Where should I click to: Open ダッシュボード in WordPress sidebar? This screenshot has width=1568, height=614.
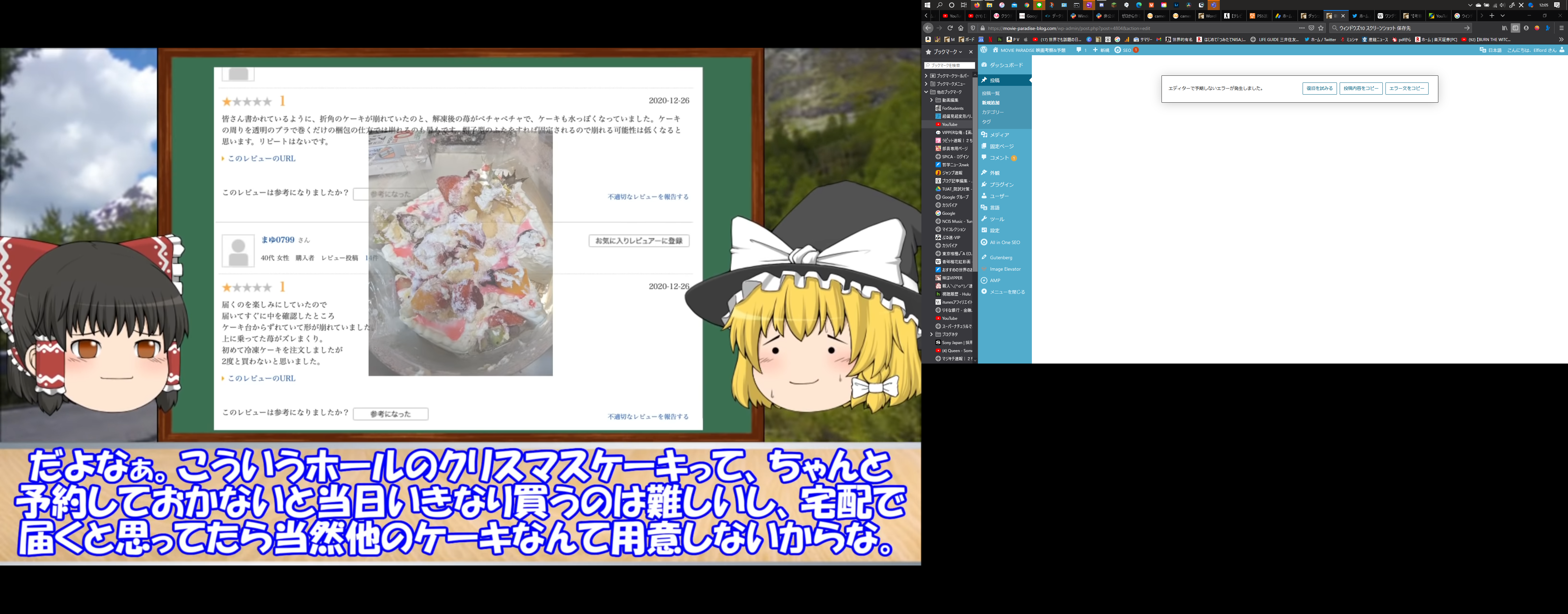click(1004, 65)
